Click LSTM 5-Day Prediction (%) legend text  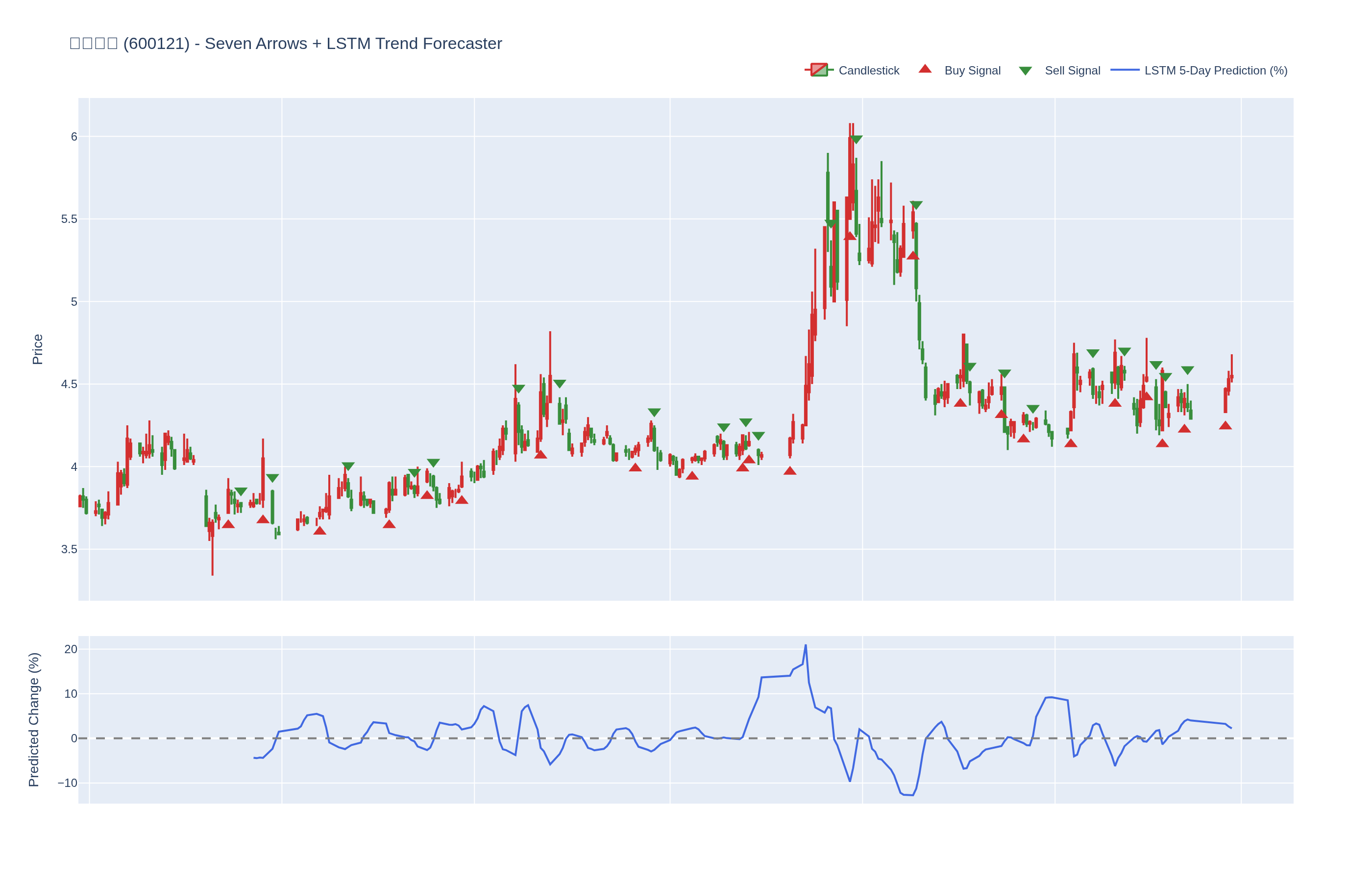click(x=1215, y=71)
